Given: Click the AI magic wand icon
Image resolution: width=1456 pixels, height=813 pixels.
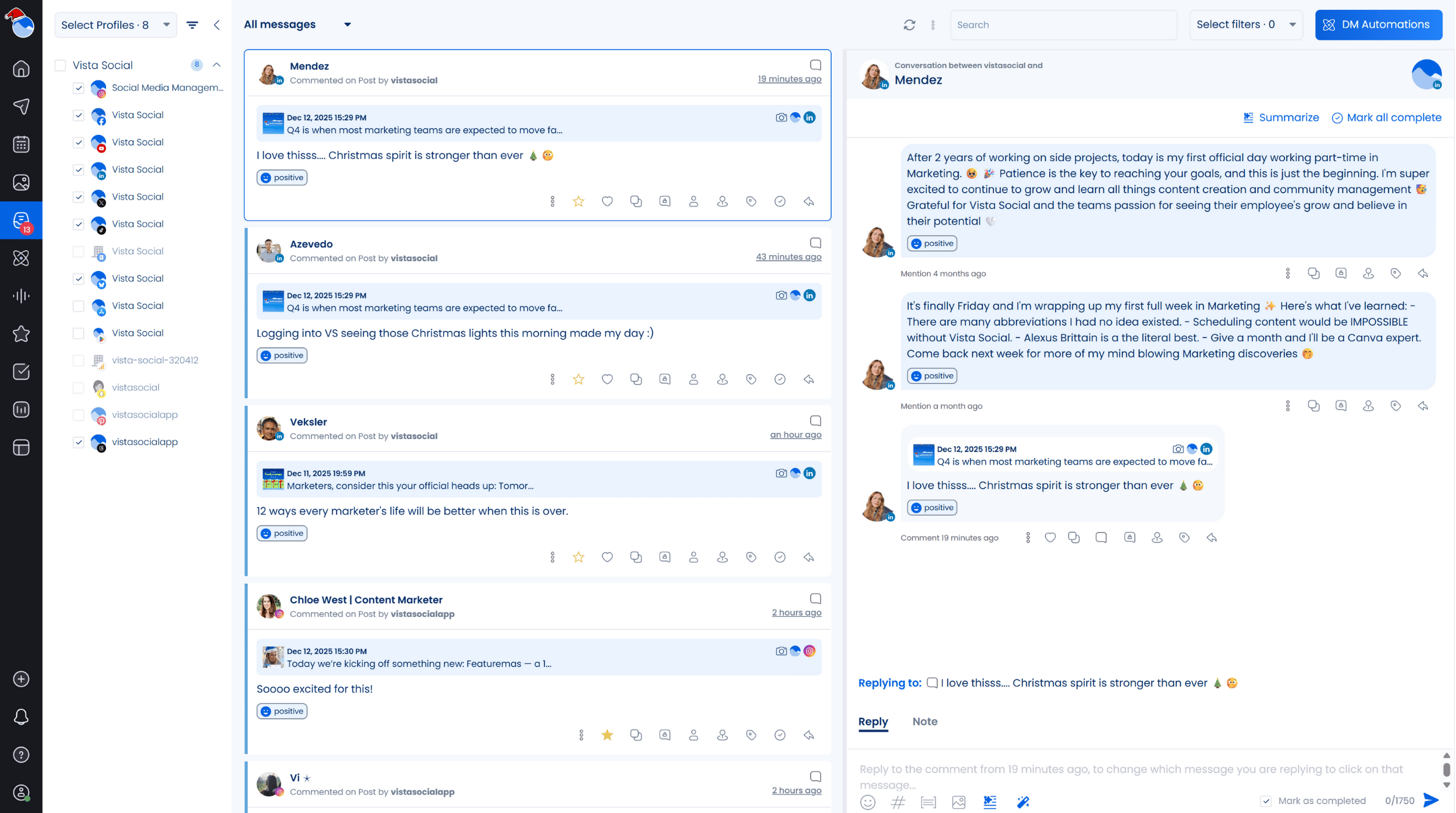Looking at the screenshot, I should (x=1023, y=801).
